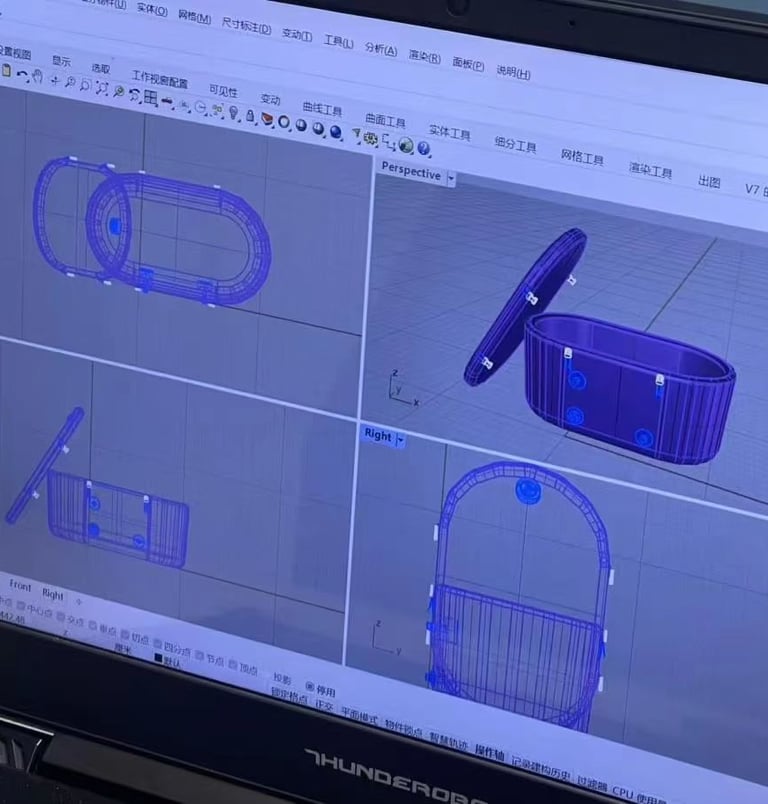Click the 默认 layer color swatch

(x=158, y=658)
